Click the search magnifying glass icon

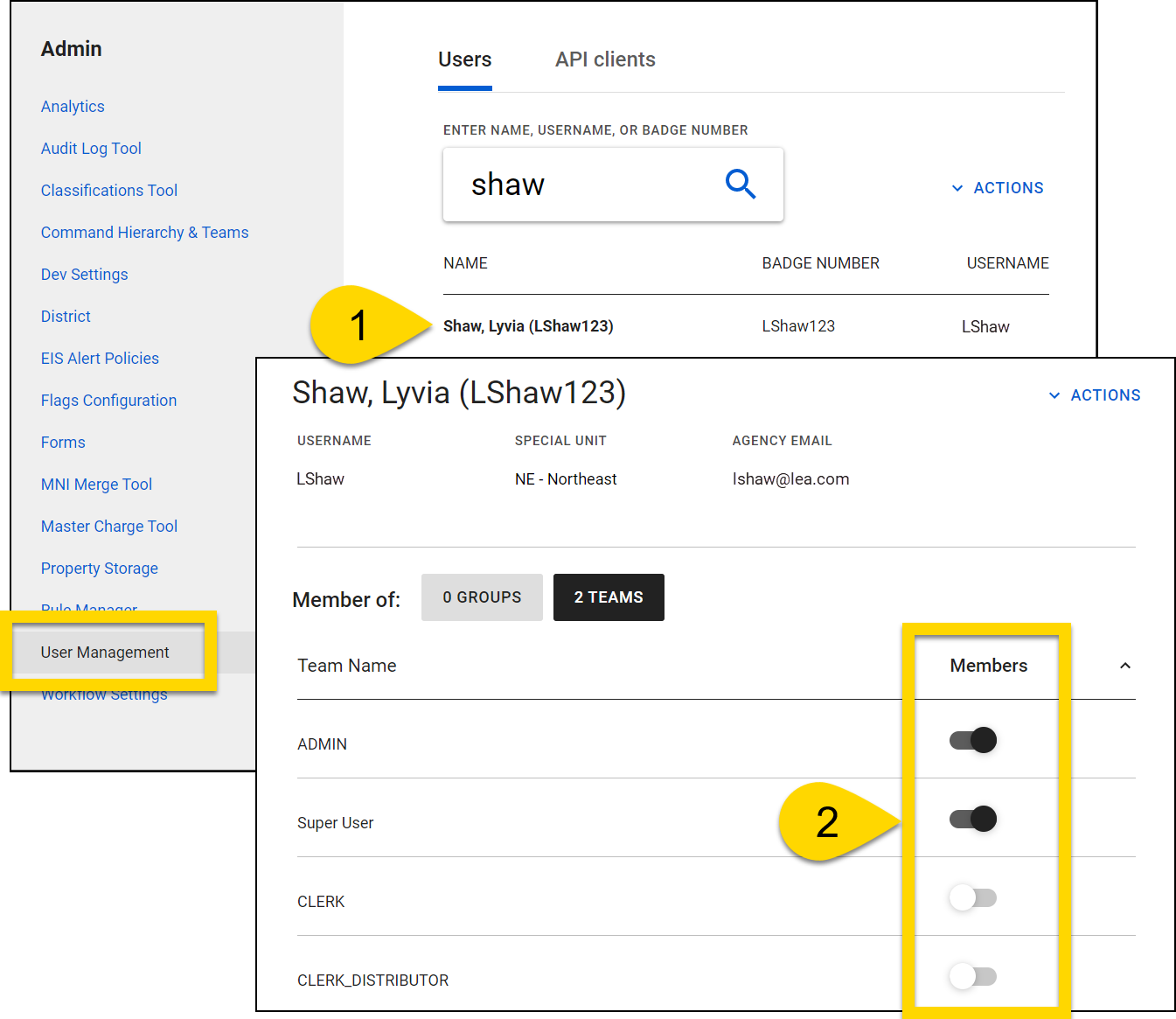[x=740, y=185]
